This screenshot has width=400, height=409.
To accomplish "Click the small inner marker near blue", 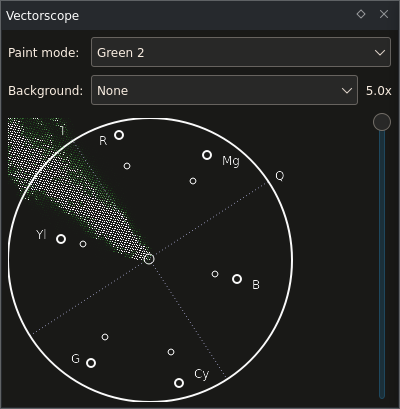I will point(215,274).
